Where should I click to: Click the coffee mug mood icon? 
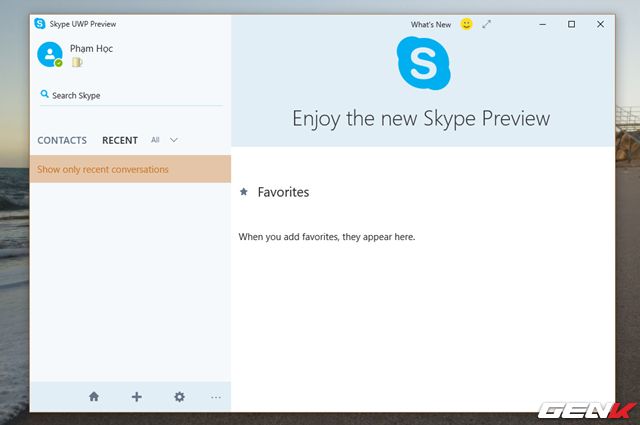coord(77,62)
